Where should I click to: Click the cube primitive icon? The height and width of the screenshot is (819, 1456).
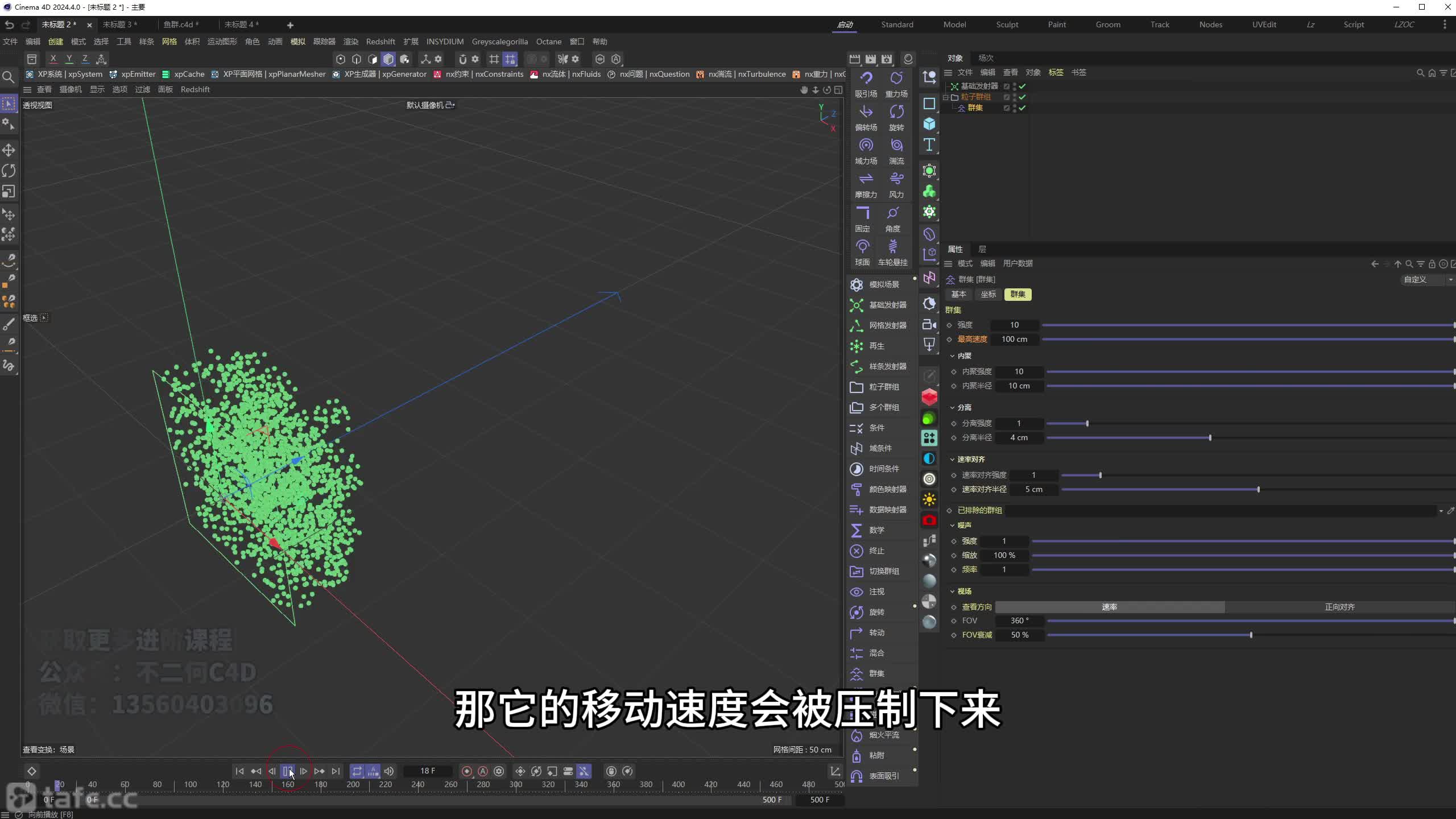click(x=929, y=124)
